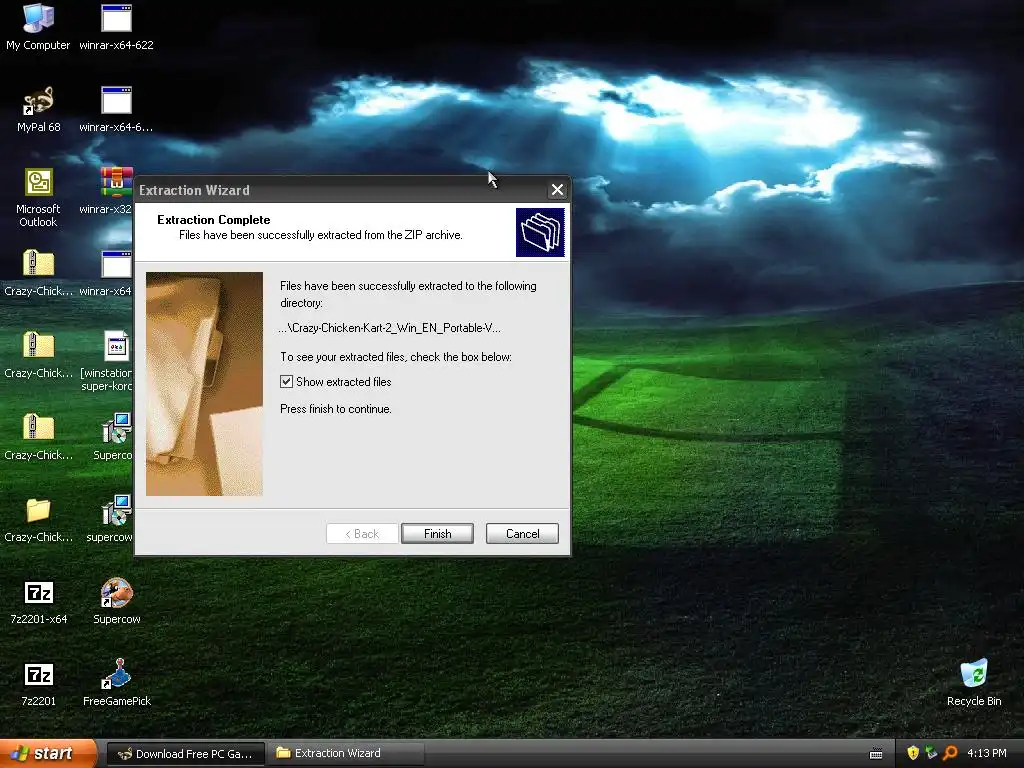
Task: Click Cancel in the Extraction Wizard
Action: click(522, 534)
